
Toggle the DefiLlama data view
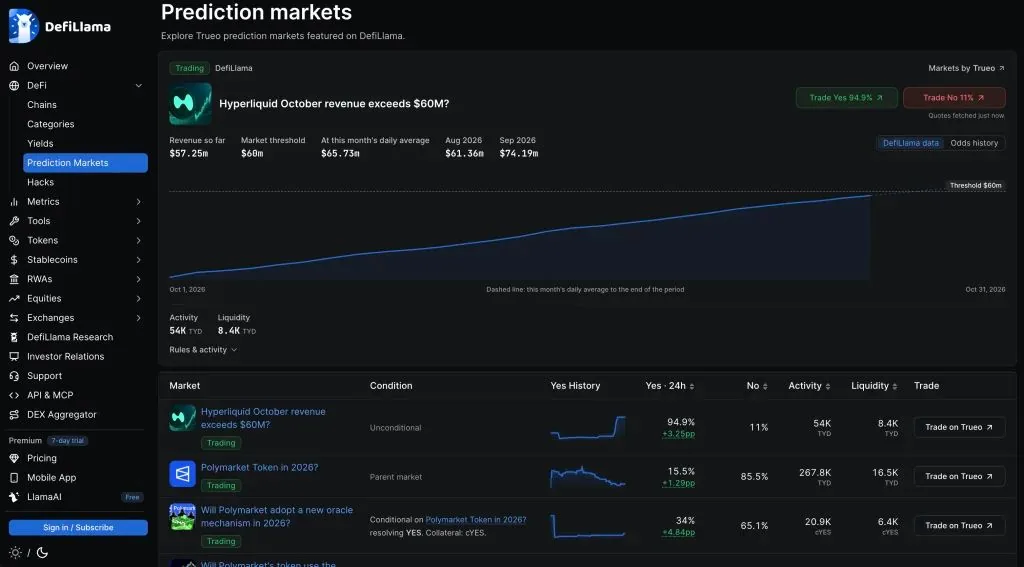click(910, 143)
